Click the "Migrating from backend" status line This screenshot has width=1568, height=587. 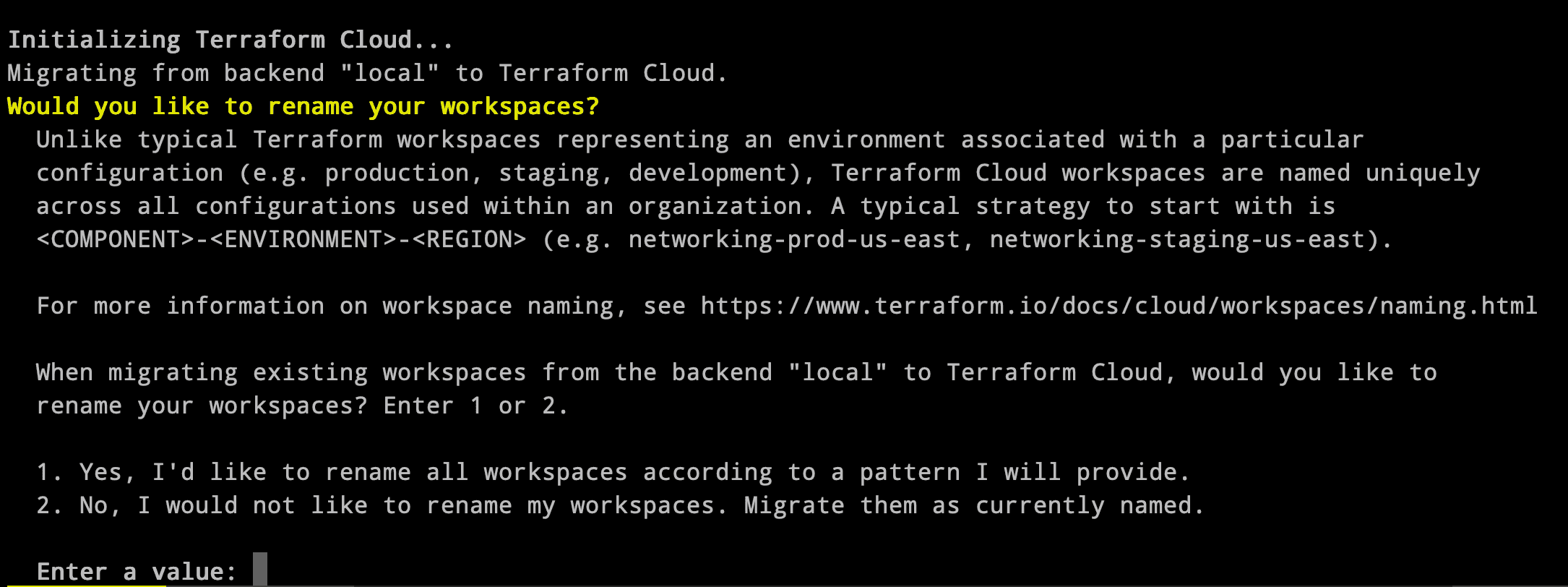click(367, 74)
